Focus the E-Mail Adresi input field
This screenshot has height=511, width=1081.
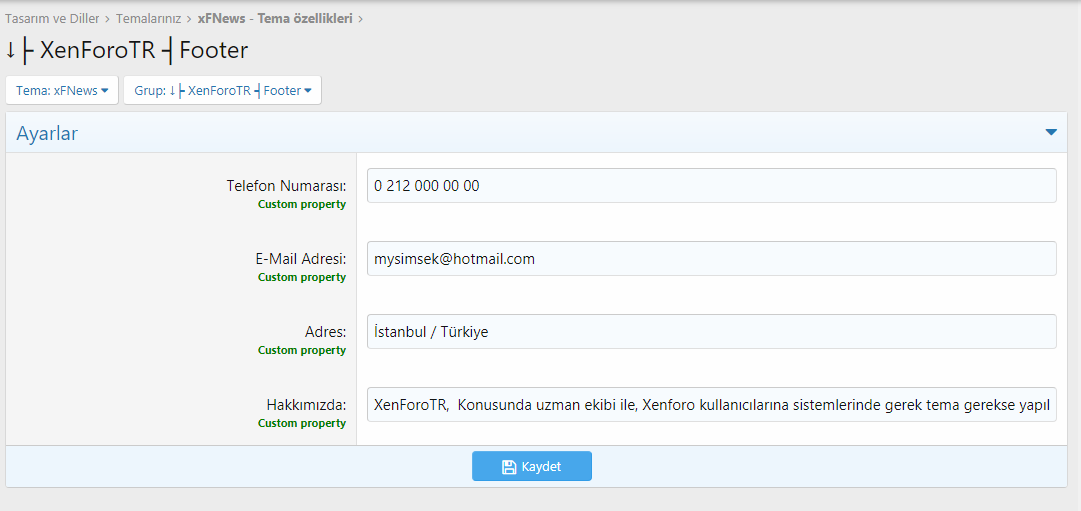[x=711, y=259]
